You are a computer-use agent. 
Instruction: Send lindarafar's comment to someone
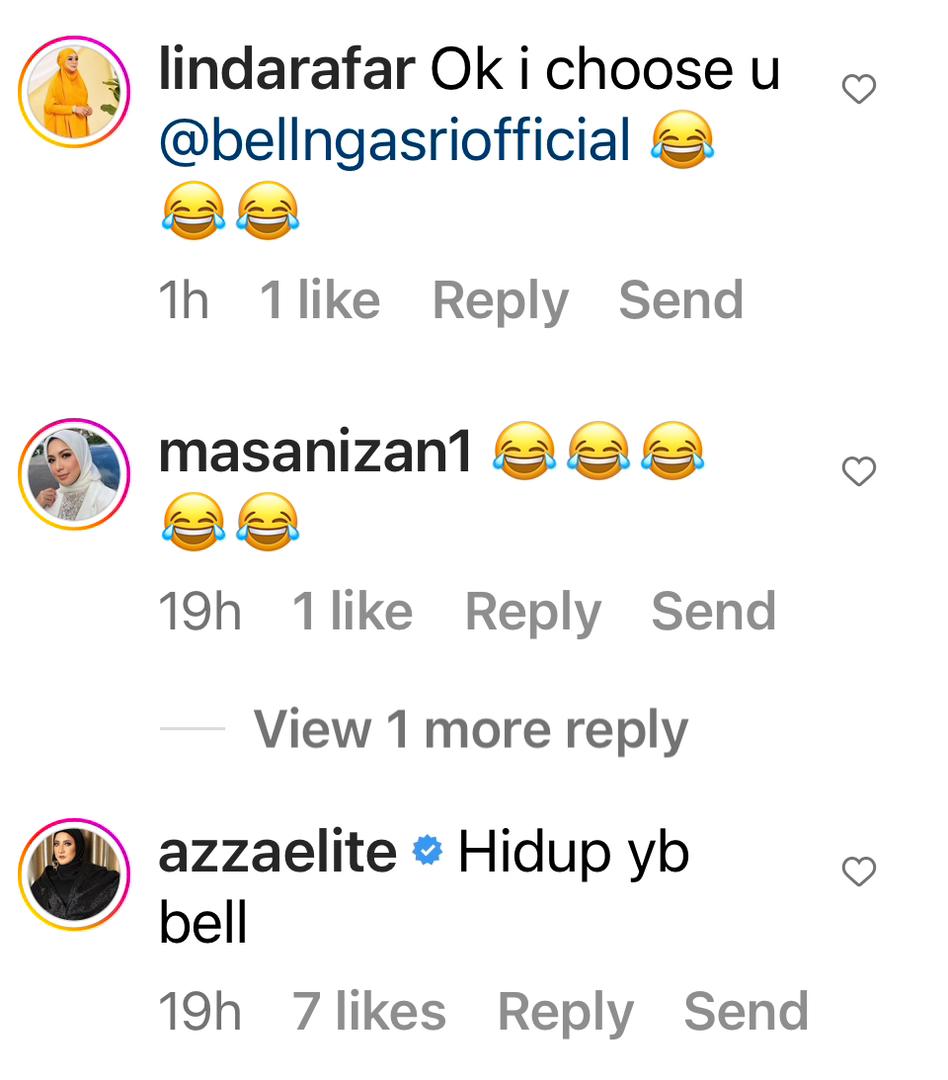tap(681, 300)
